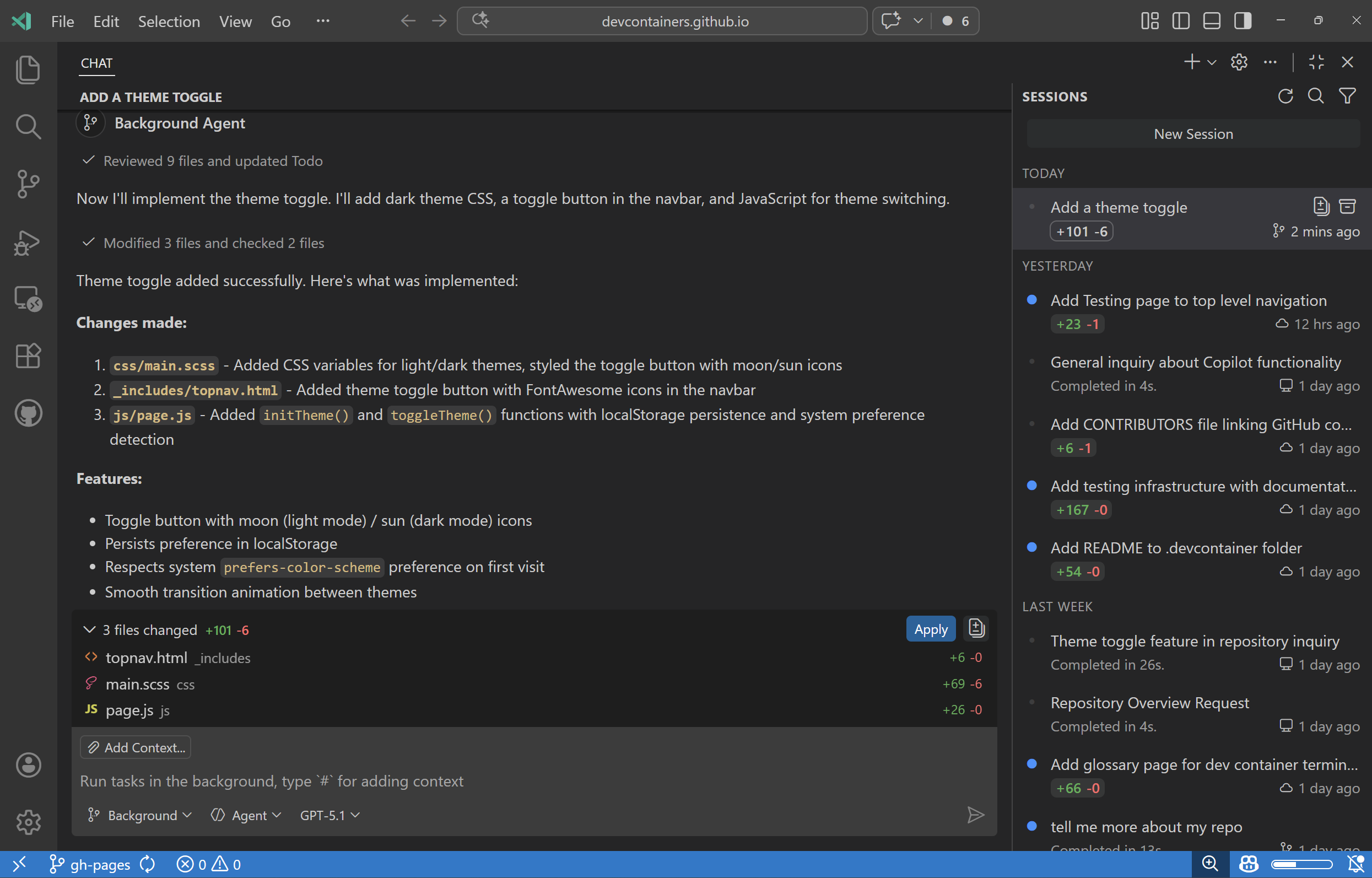This screenshot has height=878, width=1372.
Task: Switch to the CHAT tab
Action: pos(96,63)
